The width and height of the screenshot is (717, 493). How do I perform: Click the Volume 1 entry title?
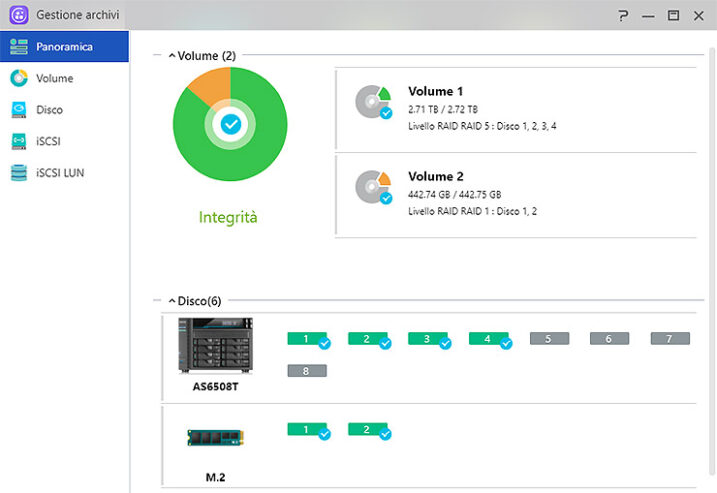(x=436, y=91)
